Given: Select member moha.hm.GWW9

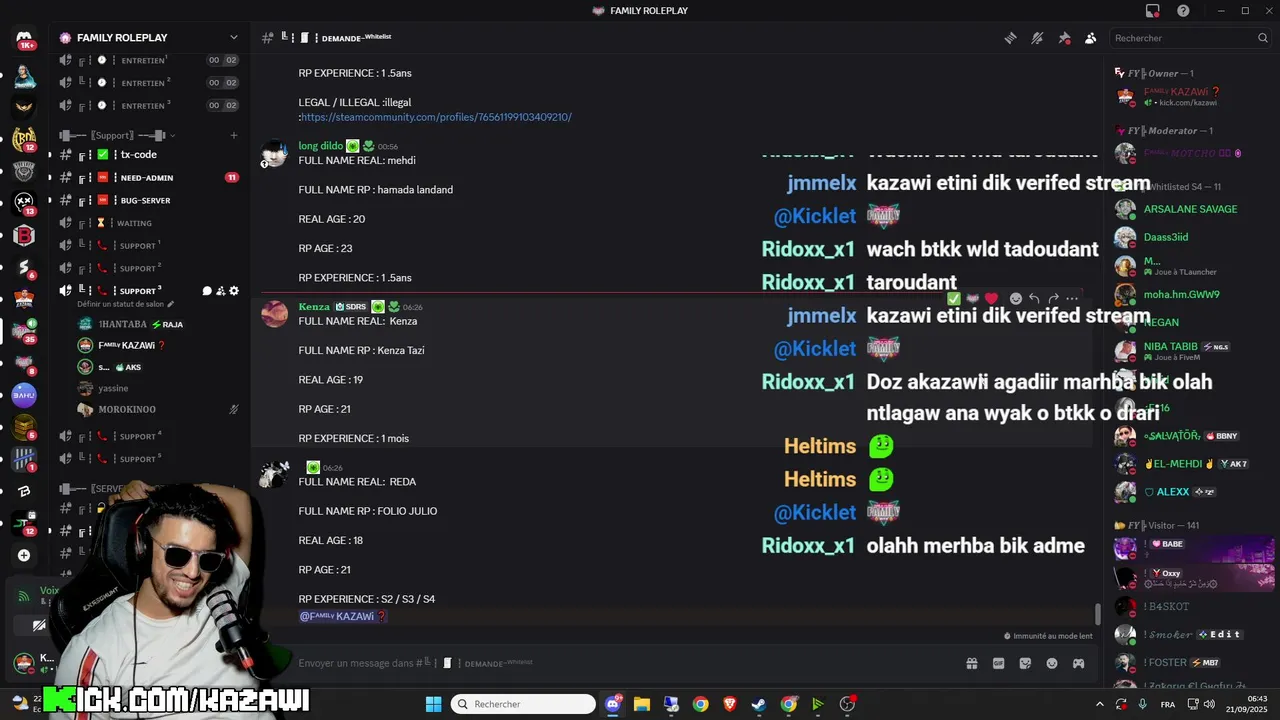Looking at the screenshot, I should click(1190, 294).
